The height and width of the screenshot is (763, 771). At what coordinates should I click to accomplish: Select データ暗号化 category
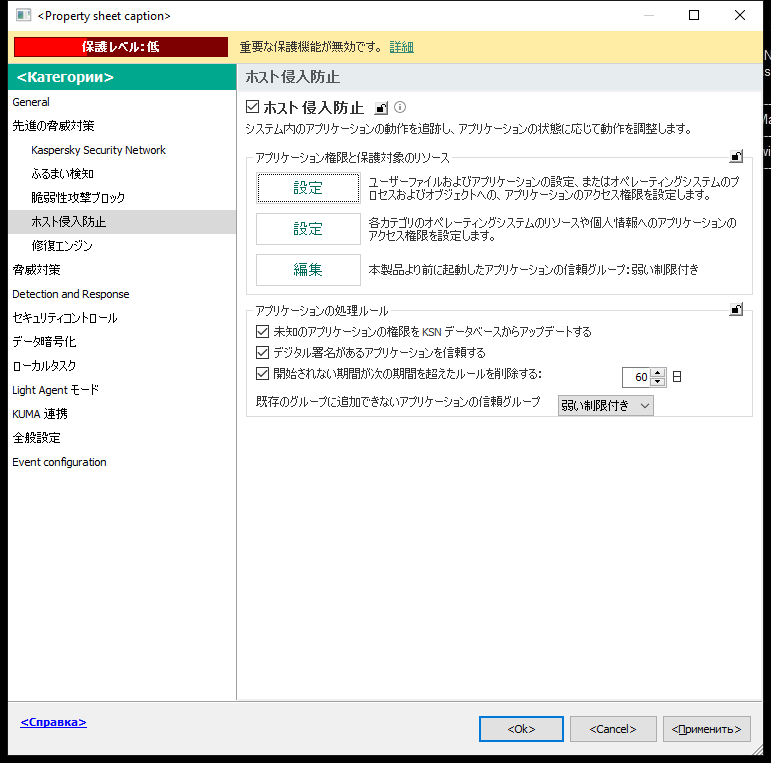pos(122,342)
